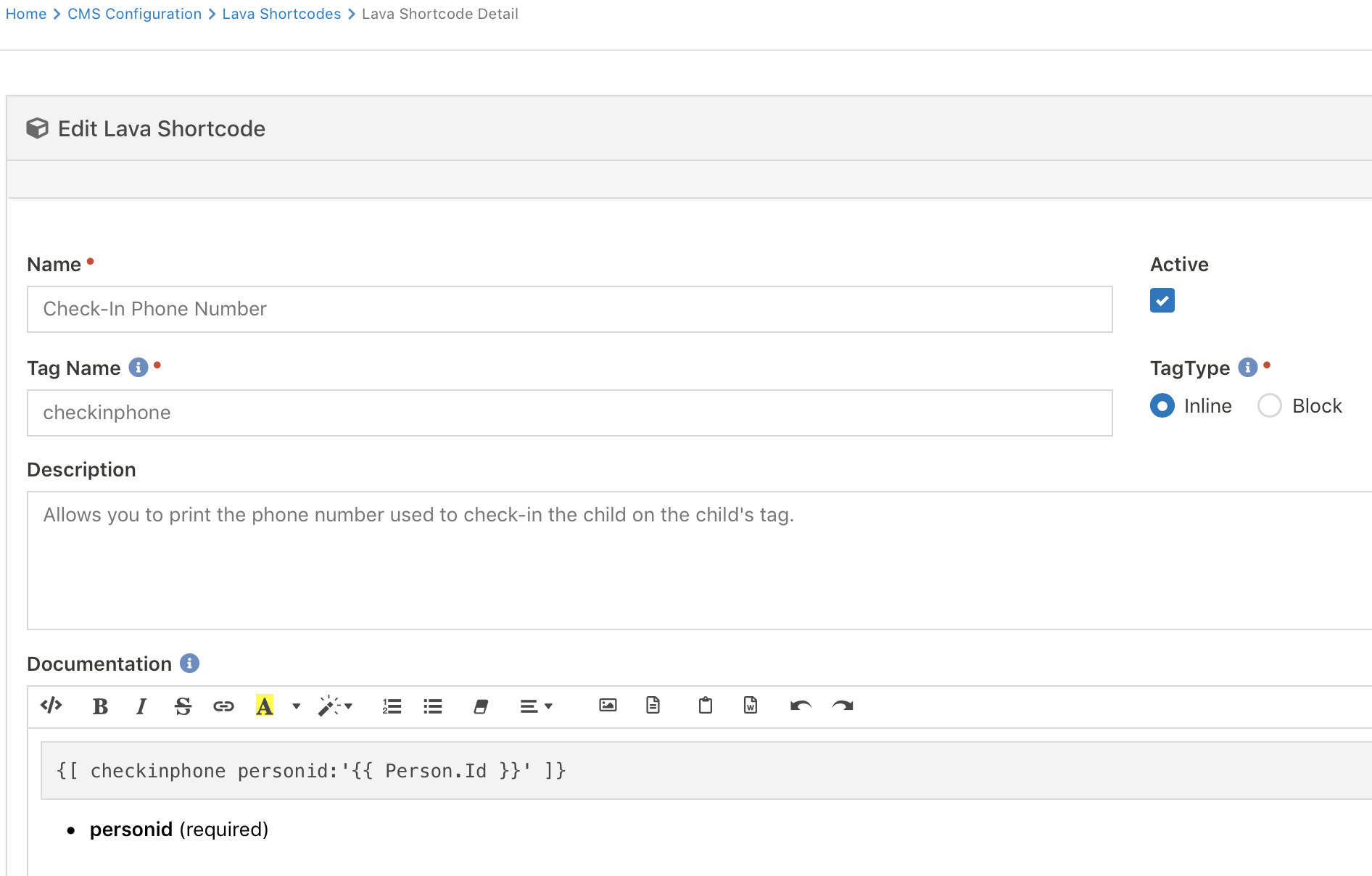Apply bold formatting
The image size is (1372, 876).
100,706
